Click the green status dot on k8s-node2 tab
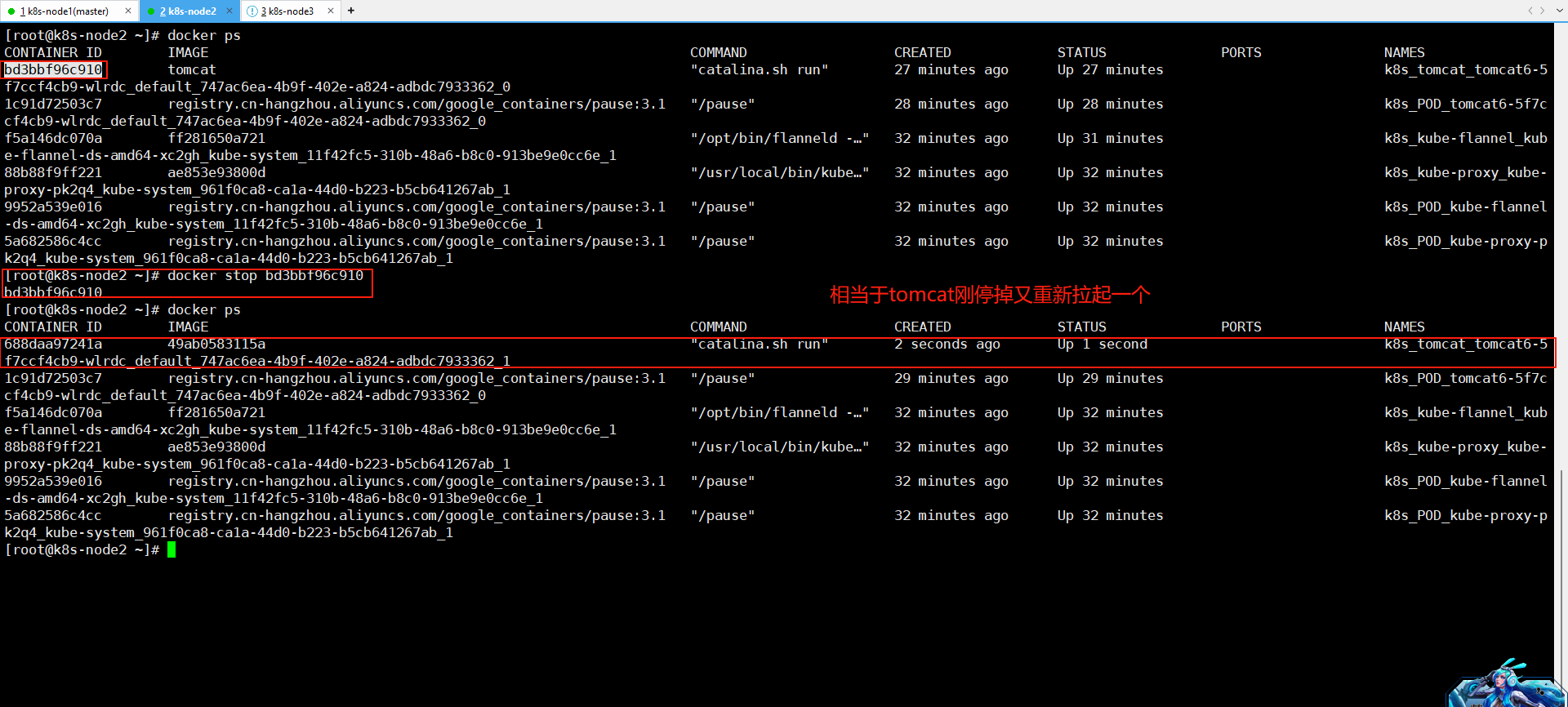The height and width of the screenshot is (707, 1568). 151,11
